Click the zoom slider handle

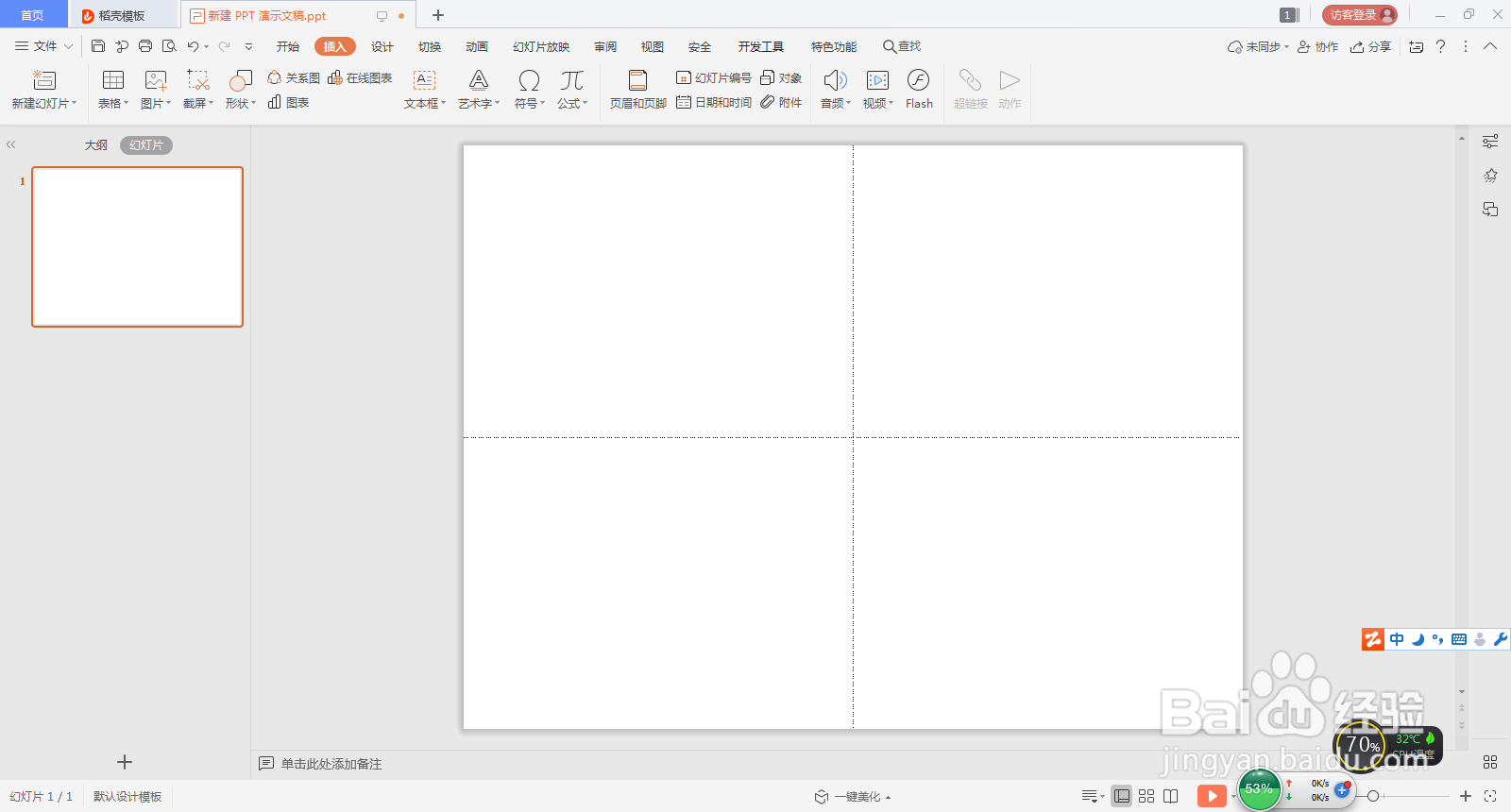(1373, 796)
